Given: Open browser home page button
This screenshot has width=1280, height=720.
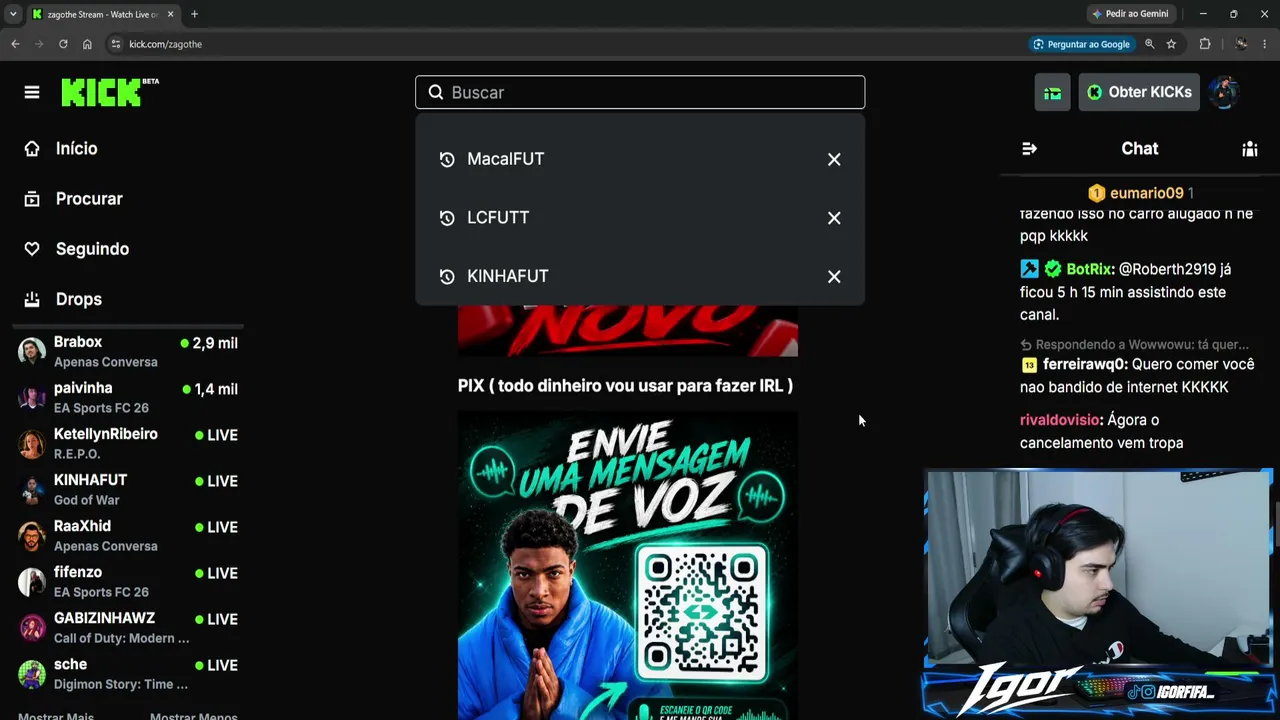Looking at the screenshot, I should [87, 44].
